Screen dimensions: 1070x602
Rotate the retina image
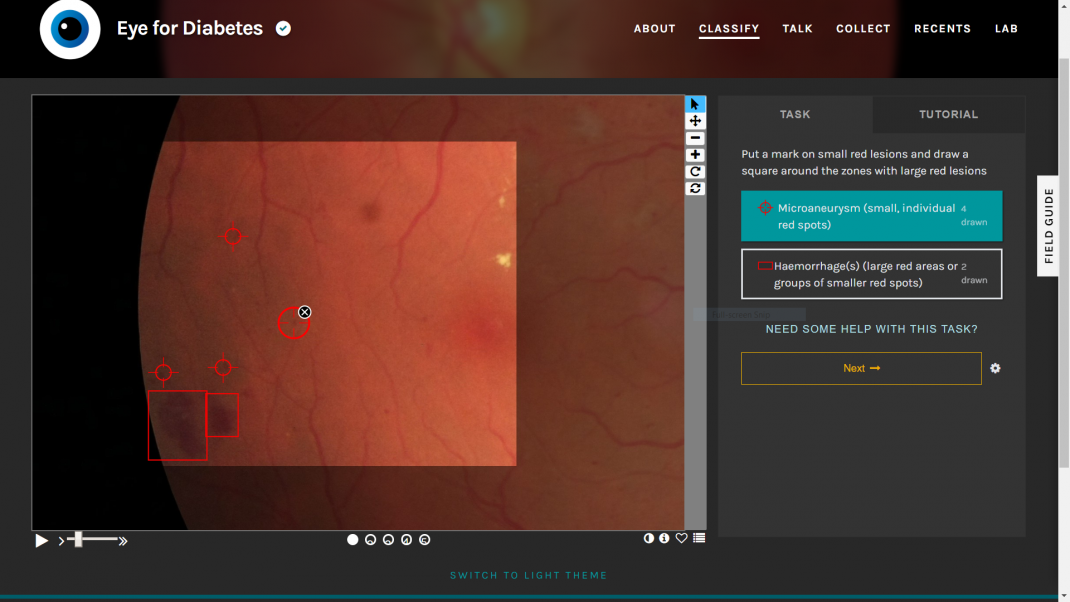[695, 171]
